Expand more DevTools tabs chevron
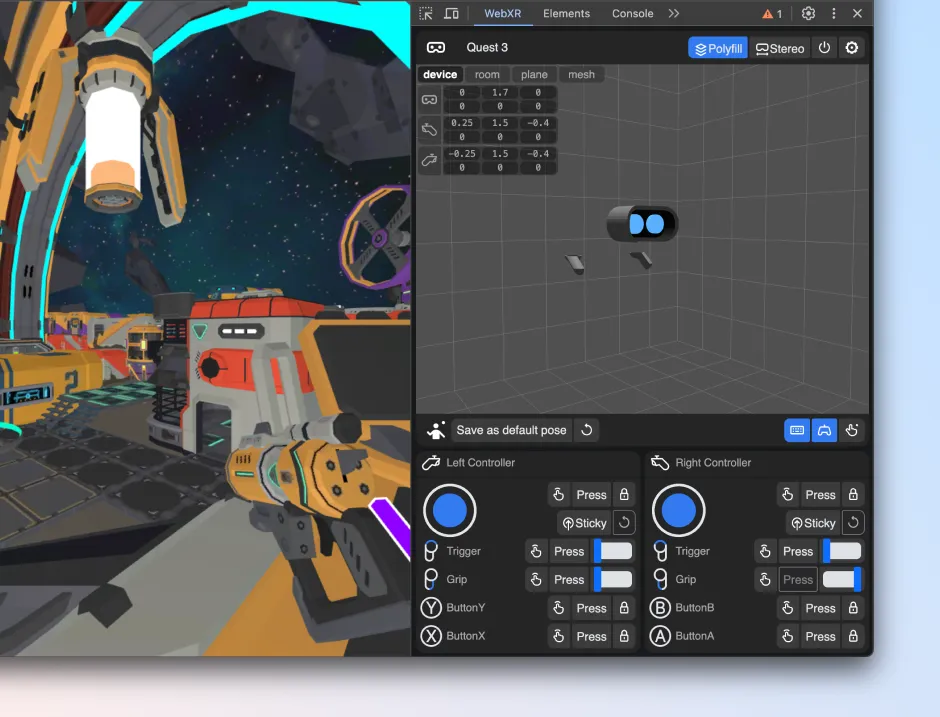This screenshot has height=717, width=940. coord(674,13)
